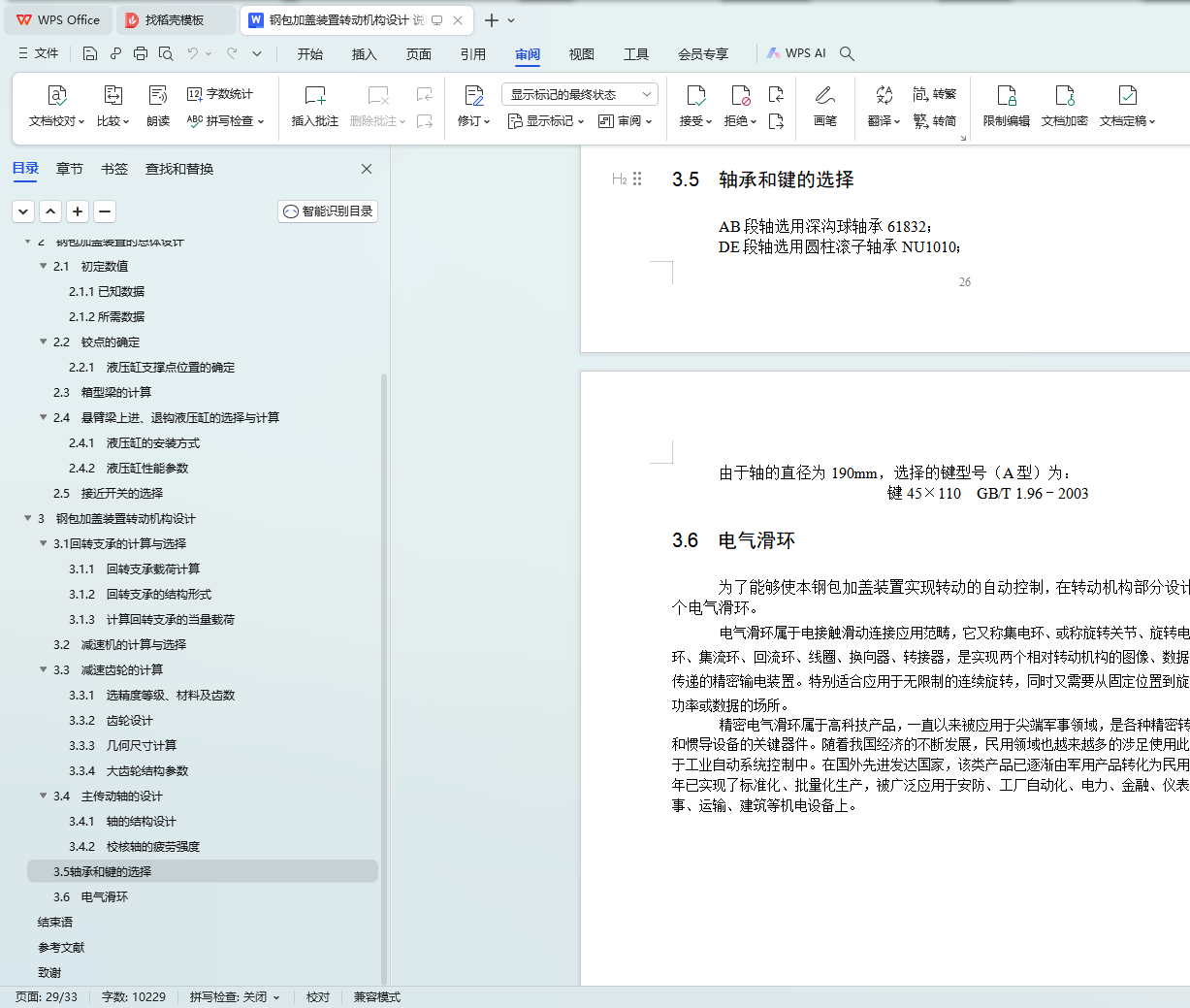
Task: Click the save icon in quick toolbar
Action: [x=90, y=53]
